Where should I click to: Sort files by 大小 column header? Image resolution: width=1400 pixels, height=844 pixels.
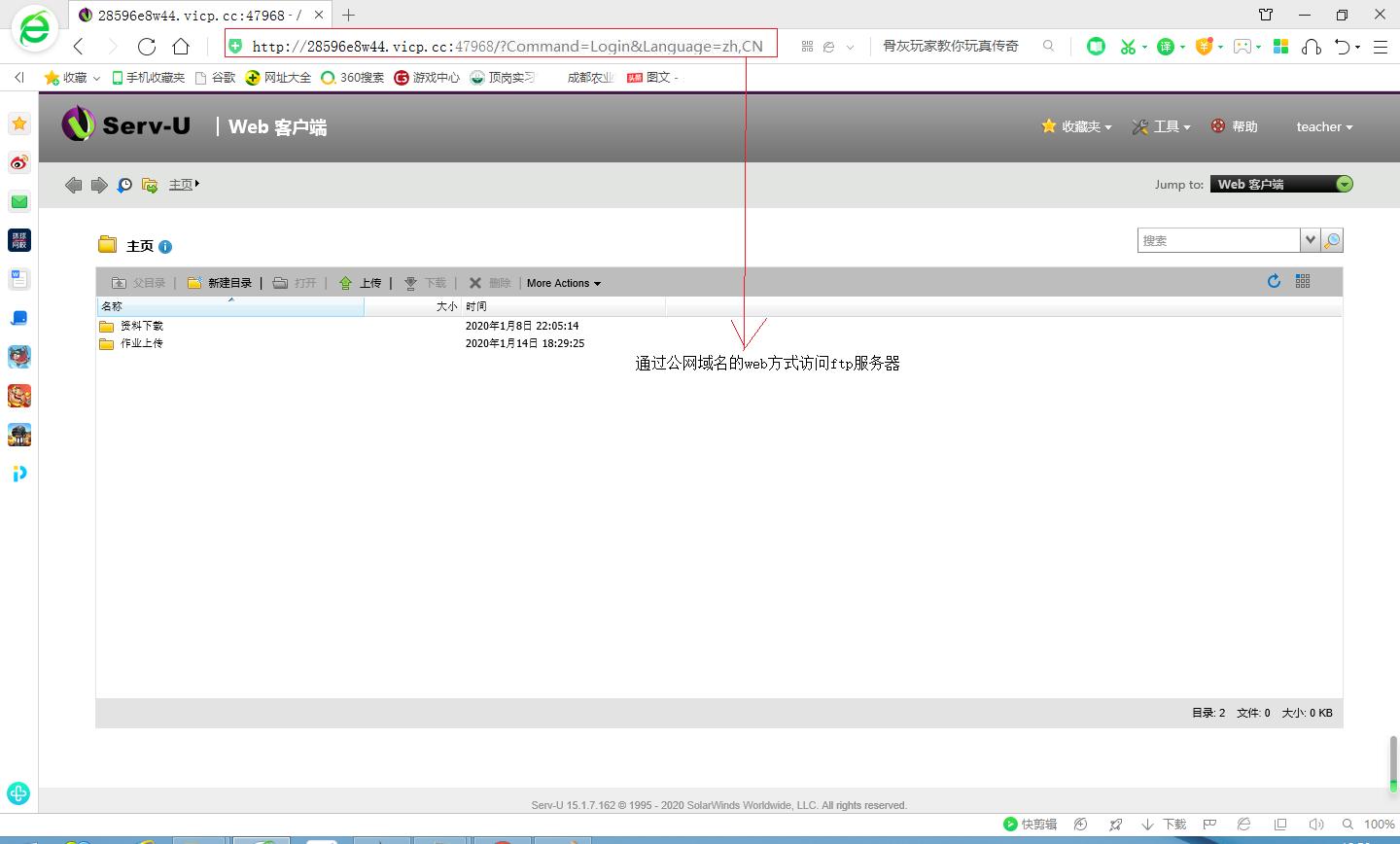pyautogui.click(x=413, y=306)
